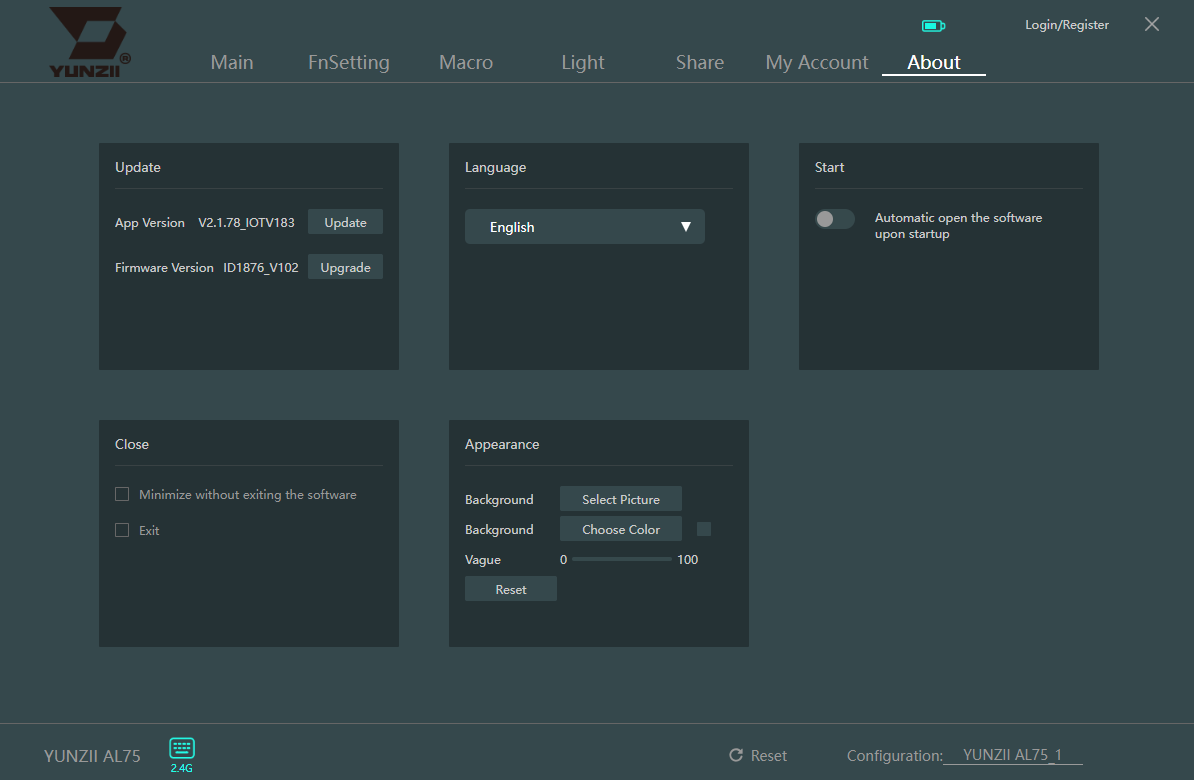Click the Vague blur slider track
1194x780 pixels.
pyautogui.click(x=622, y=559)
